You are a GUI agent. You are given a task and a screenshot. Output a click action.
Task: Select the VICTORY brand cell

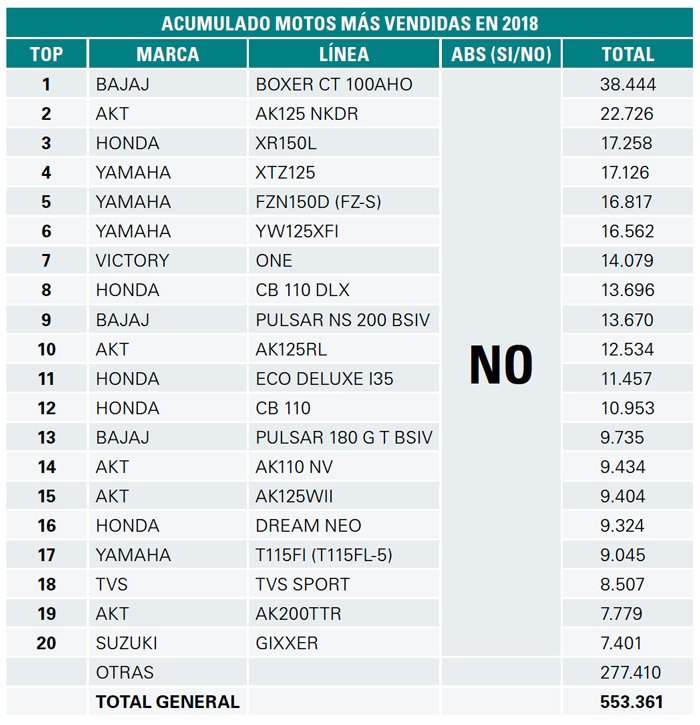(x=168, y=260)
